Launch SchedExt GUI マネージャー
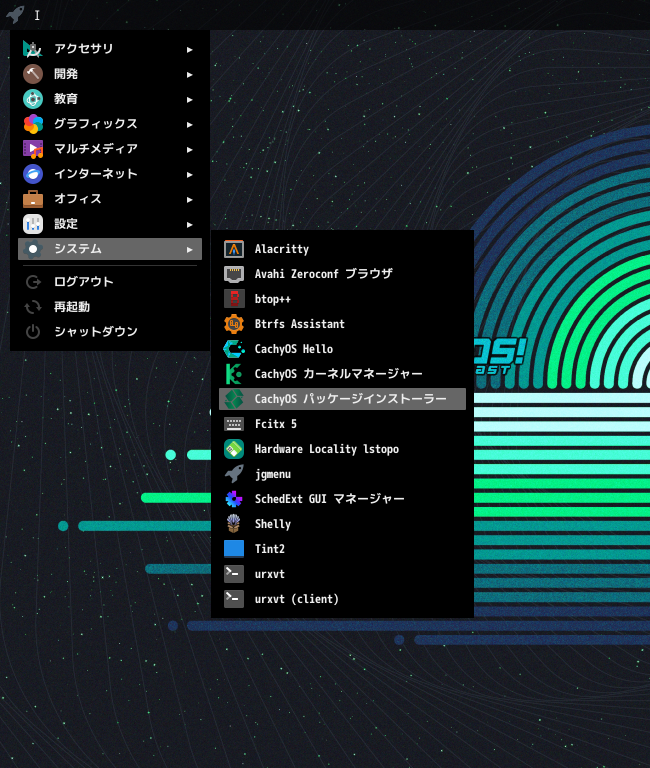This screenshot has height=768, width=650. click(342, 499)
